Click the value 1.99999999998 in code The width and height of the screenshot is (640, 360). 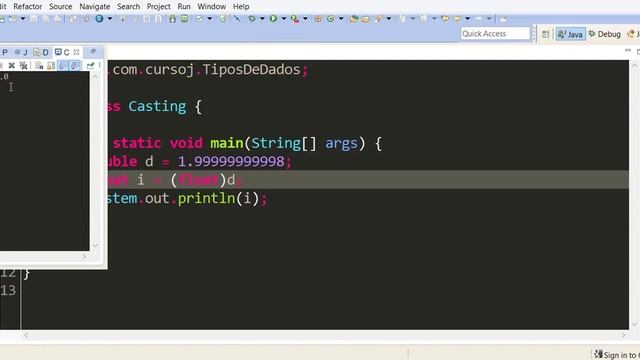231,162
